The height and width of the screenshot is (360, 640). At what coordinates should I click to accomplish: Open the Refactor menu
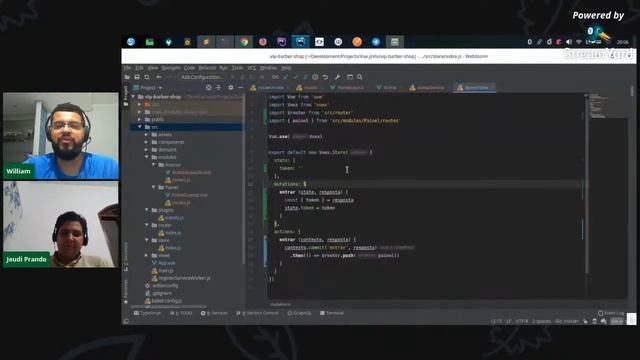207,68
